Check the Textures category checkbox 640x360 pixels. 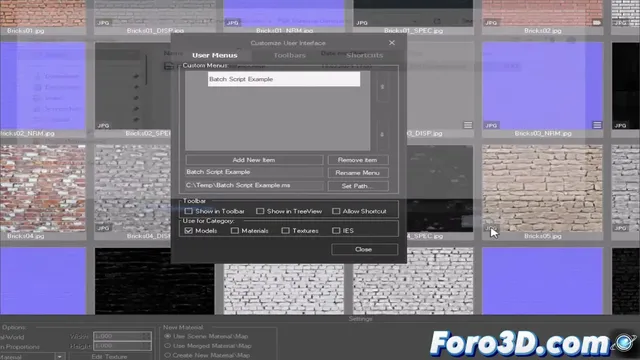[x=285, y=231]
